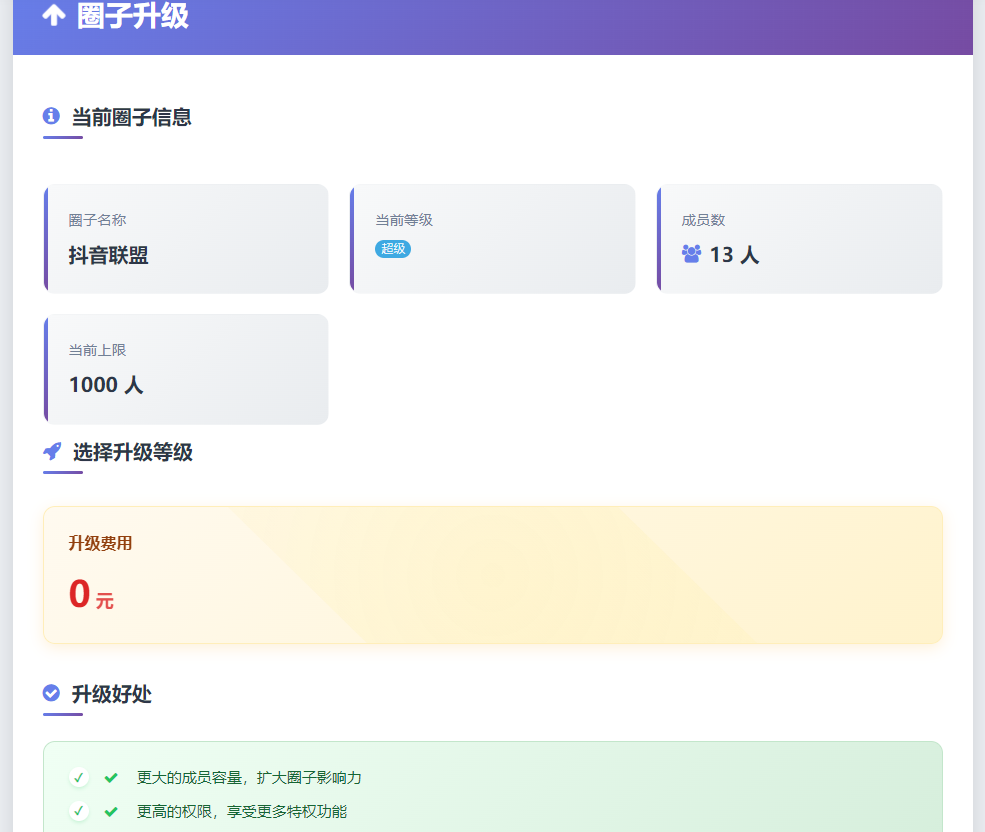The width and height of the screenshot is (985, 832).
Task: Click the 圈子升级 page title
Action: pos(132,16)
